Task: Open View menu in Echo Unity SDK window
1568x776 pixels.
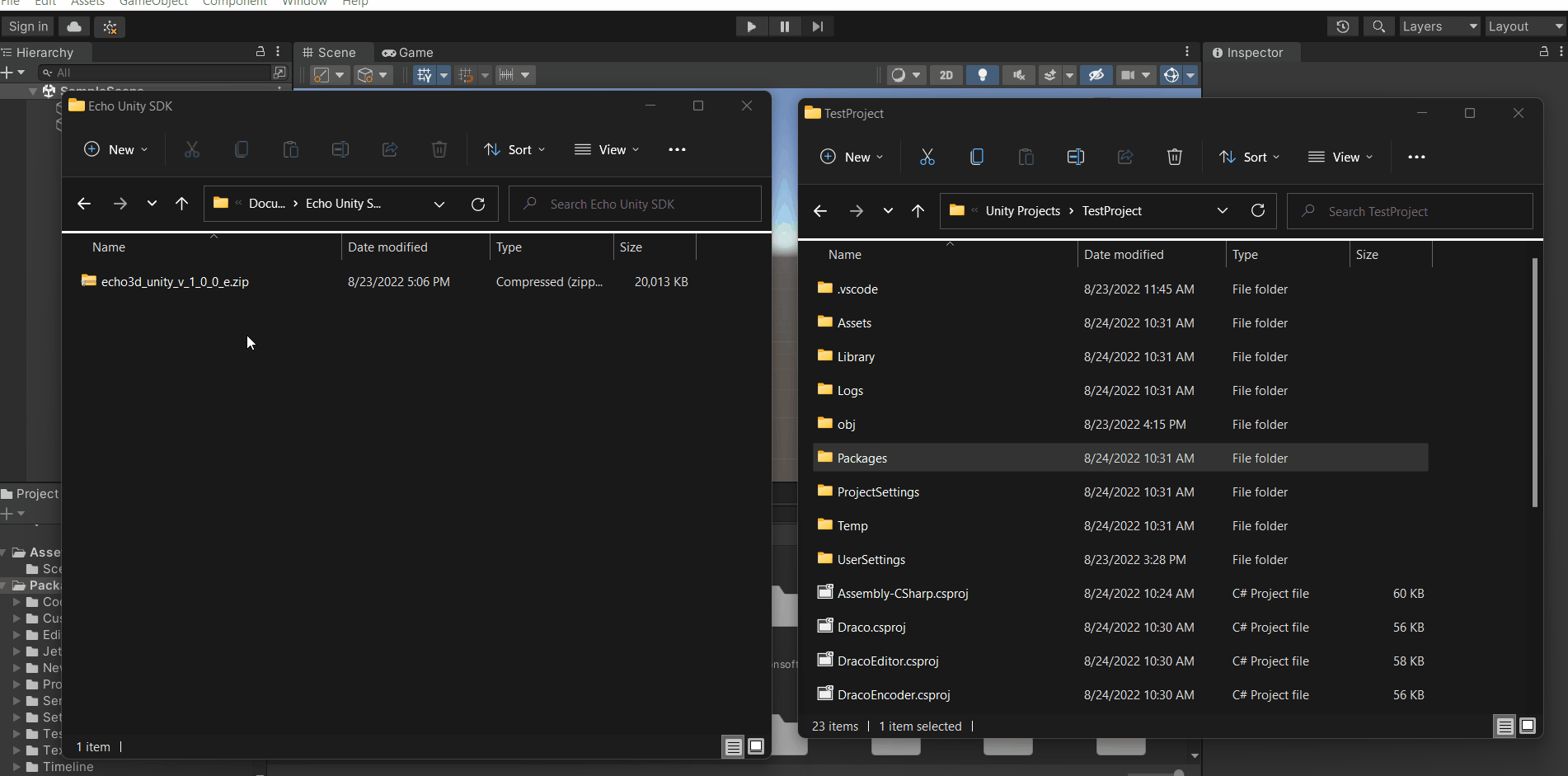Action: point(607,149)
